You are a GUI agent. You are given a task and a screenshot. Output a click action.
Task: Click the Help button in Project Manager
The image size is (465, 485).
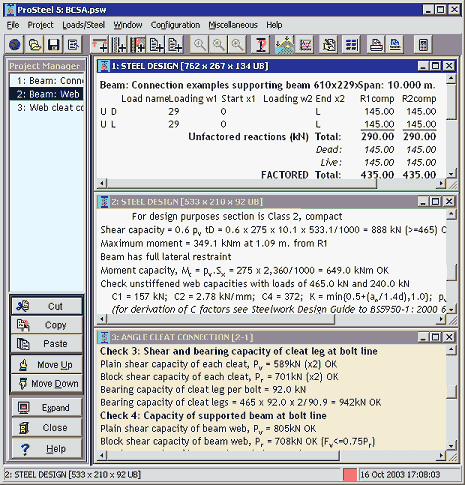click(x=47, y=449)
